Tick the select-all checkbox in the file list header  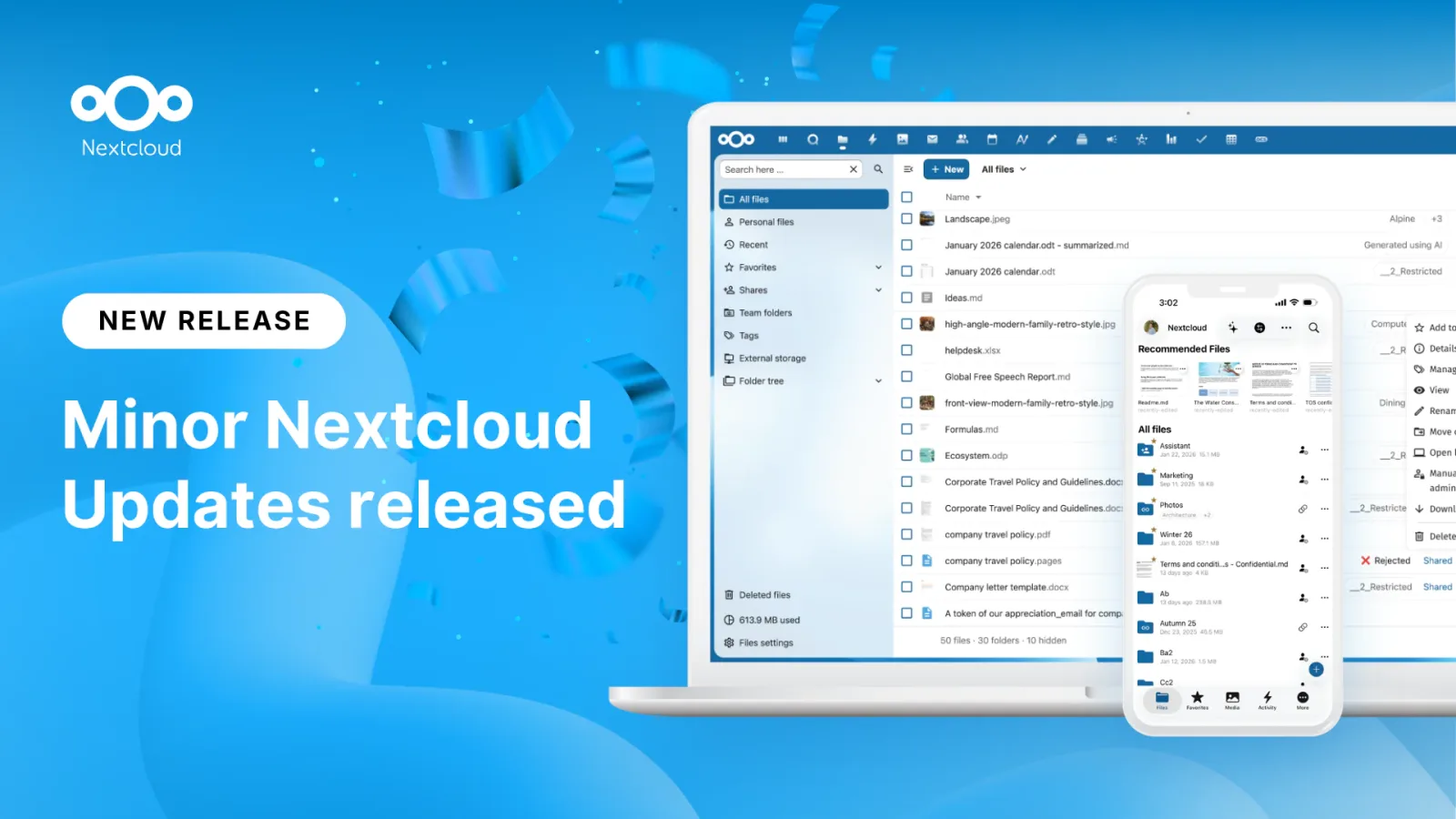pos(906,197)
